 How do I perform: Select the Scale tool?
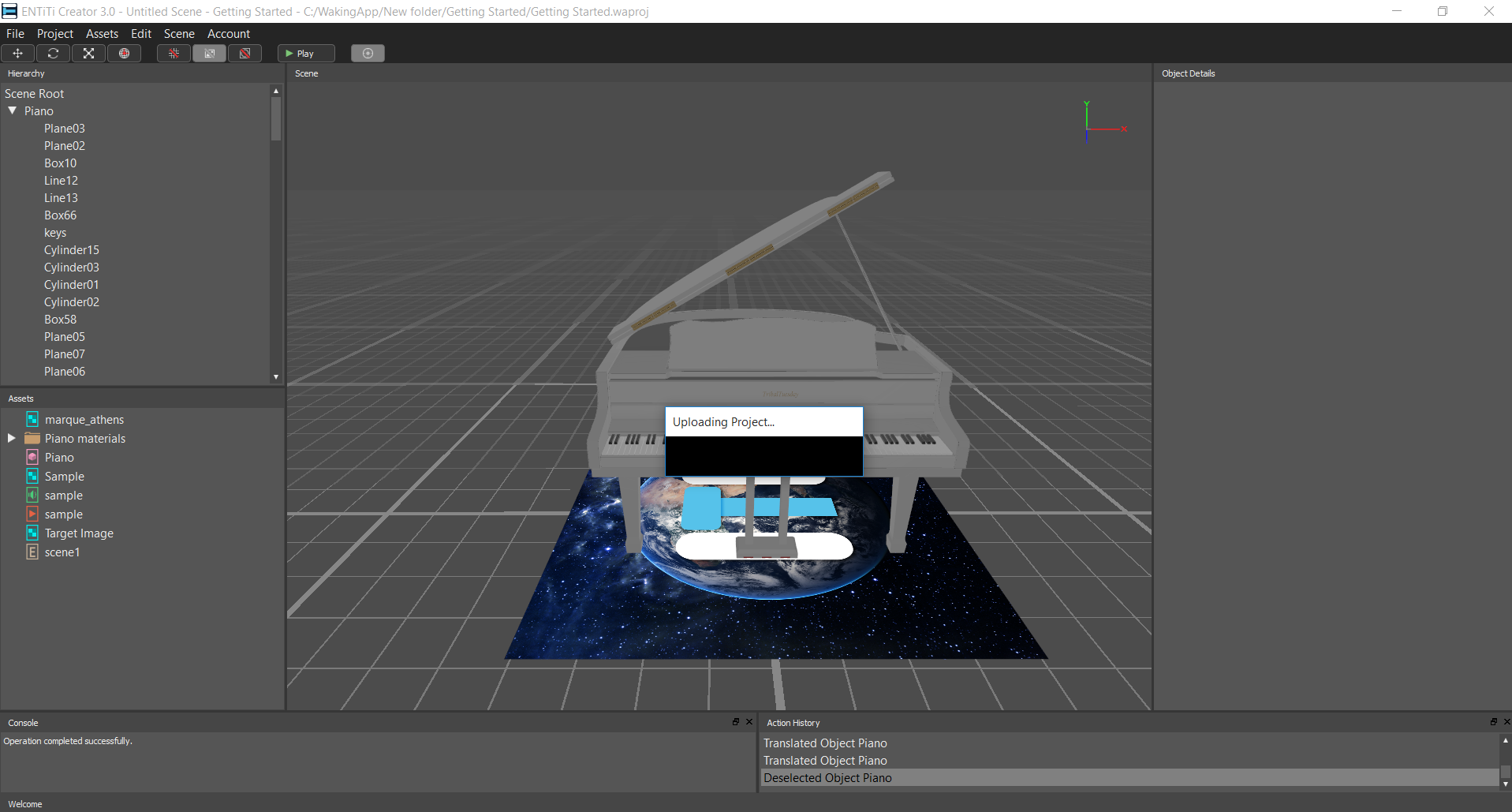click(x=88, y=53)
